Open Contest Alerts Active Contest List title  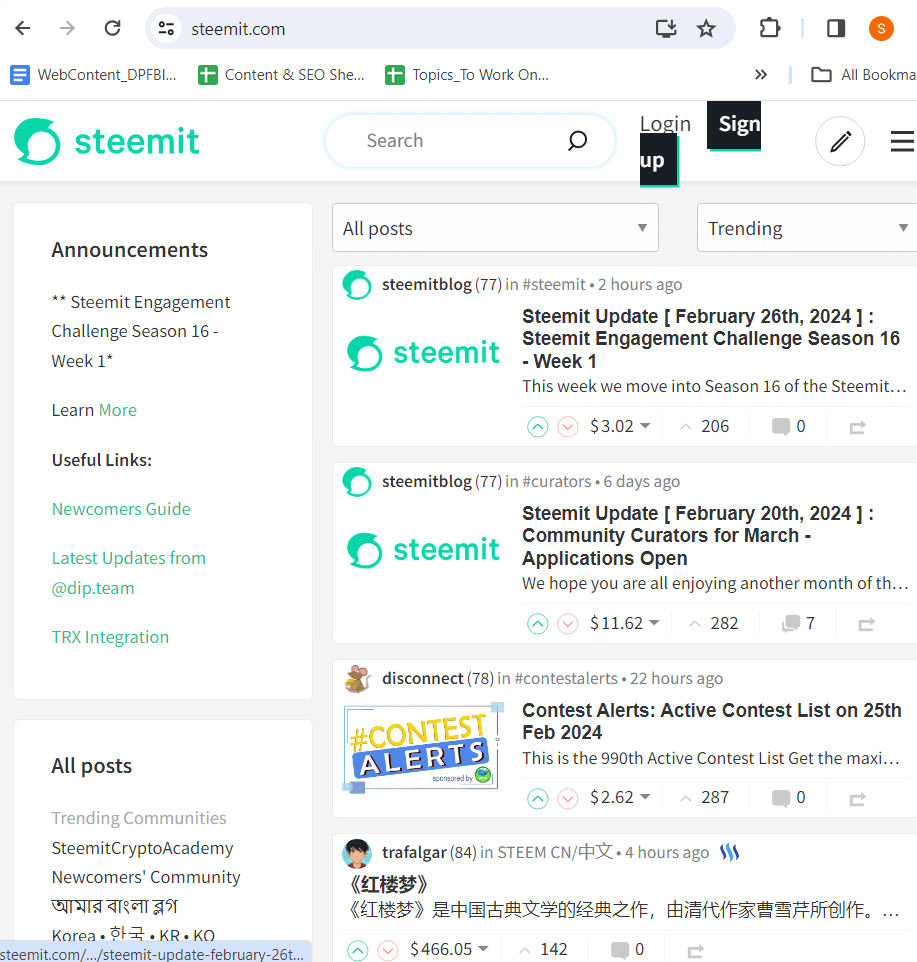pyautogui.click(x=712, y=721)
